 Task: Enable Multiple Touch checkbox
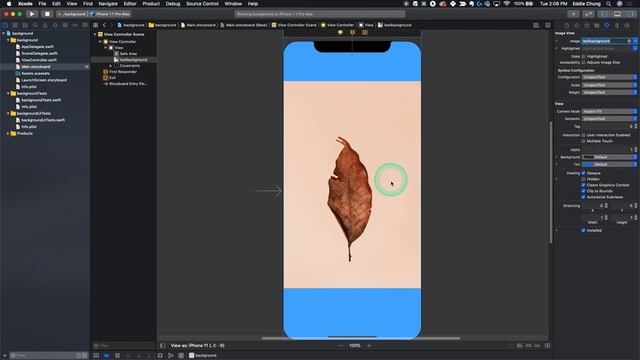pos(583,141)
